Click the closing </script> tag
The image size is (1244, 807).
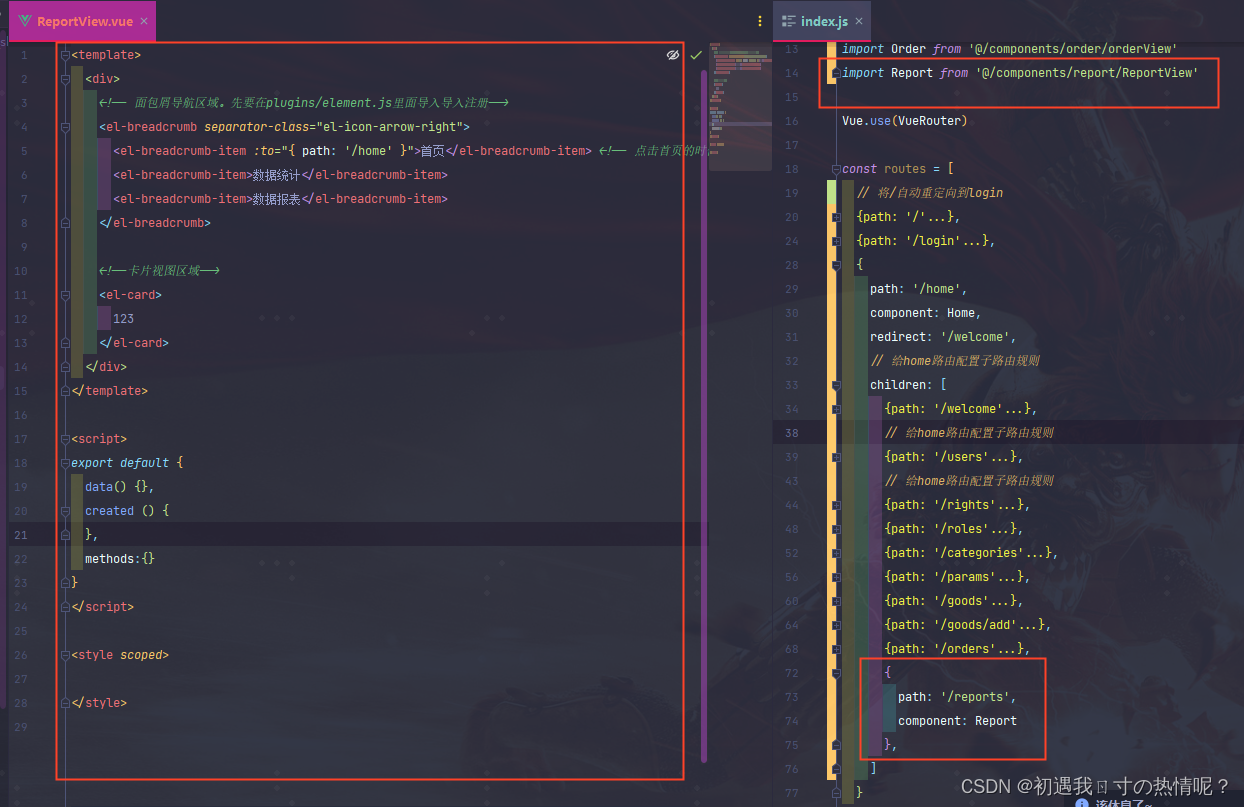click(102, 607)
